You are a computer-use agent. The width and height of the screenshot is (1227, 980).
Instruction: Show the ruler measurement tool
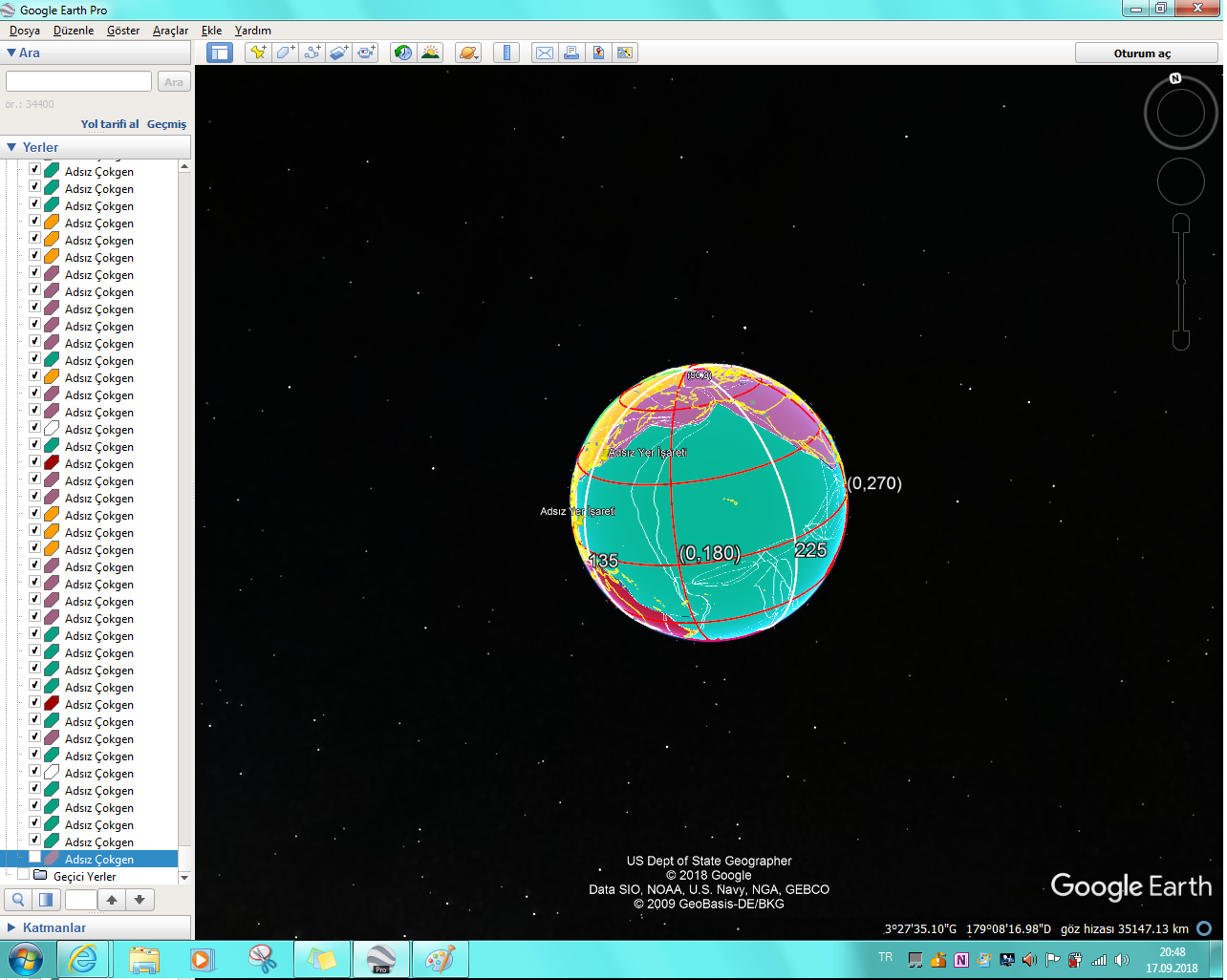tap(506, 53)
